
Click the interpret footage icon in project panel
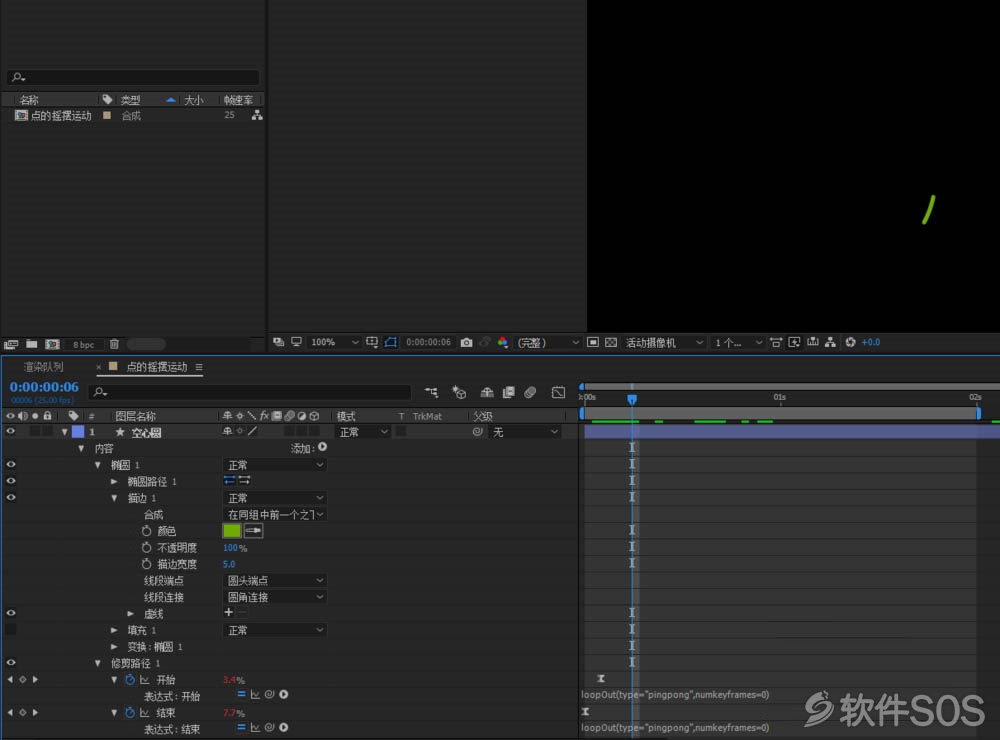(x=11, y=344)
